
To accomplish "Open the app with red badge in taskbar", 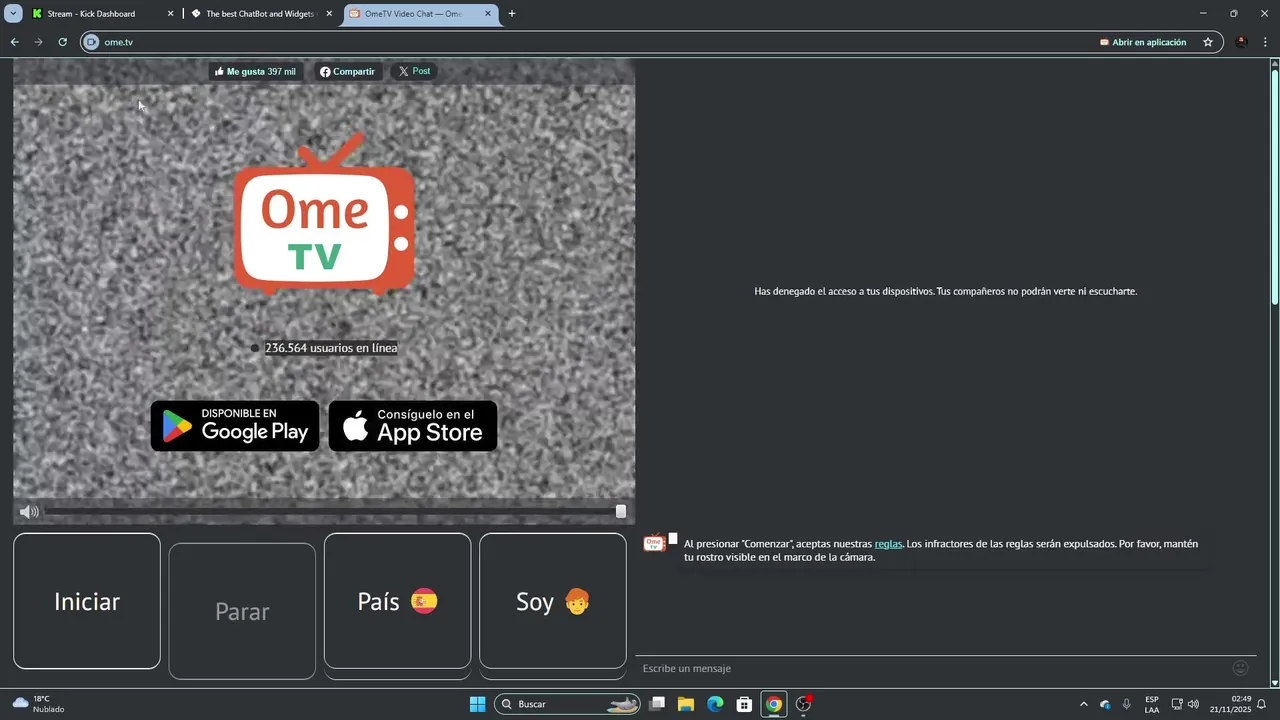I will click(803, 704).
